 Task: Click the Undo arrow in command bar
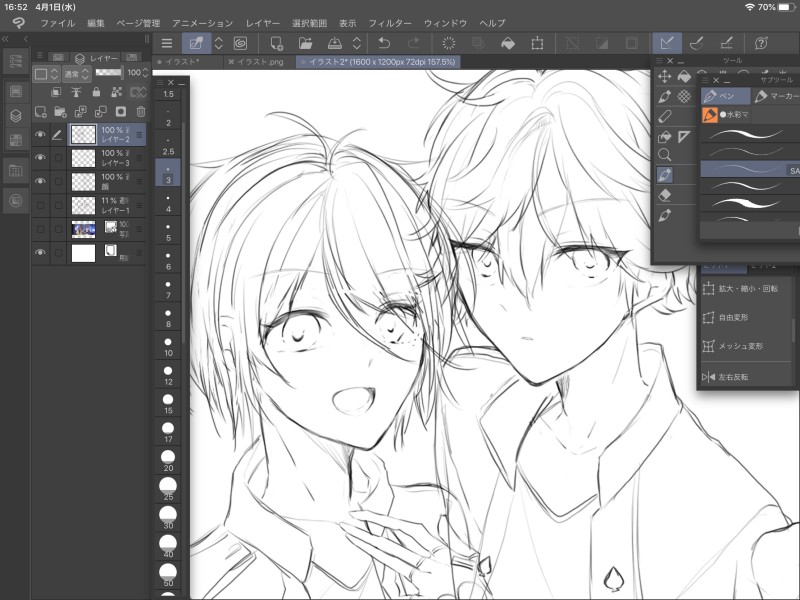click(x=384, y=43)
